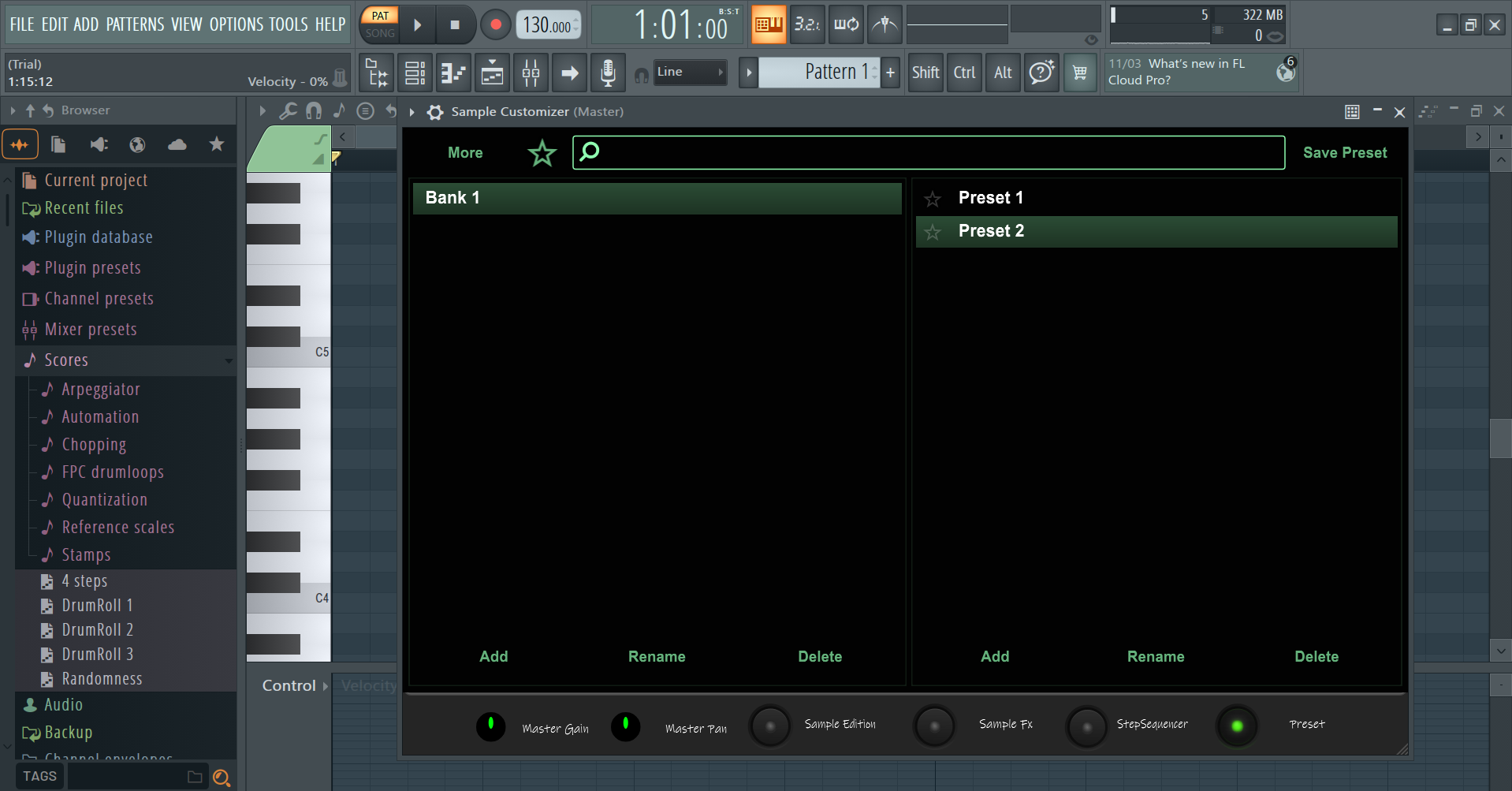This screenshot has height=791, width=1512.
Task: Open Browser favorites via the star icon
Action: pyautogui.click(x=216, y=144)
